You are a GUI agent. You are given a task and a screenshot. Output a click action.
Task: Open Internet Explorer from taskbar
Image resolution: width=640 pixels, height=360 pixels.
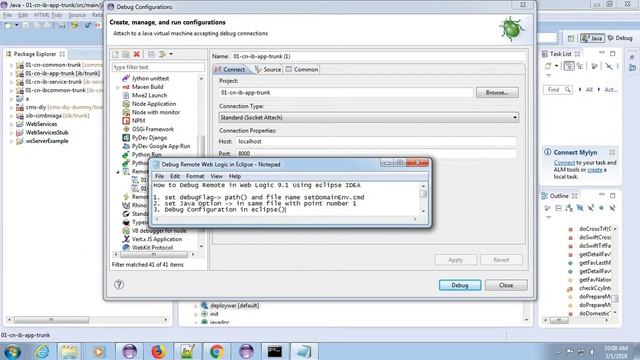tap(42, 351)
